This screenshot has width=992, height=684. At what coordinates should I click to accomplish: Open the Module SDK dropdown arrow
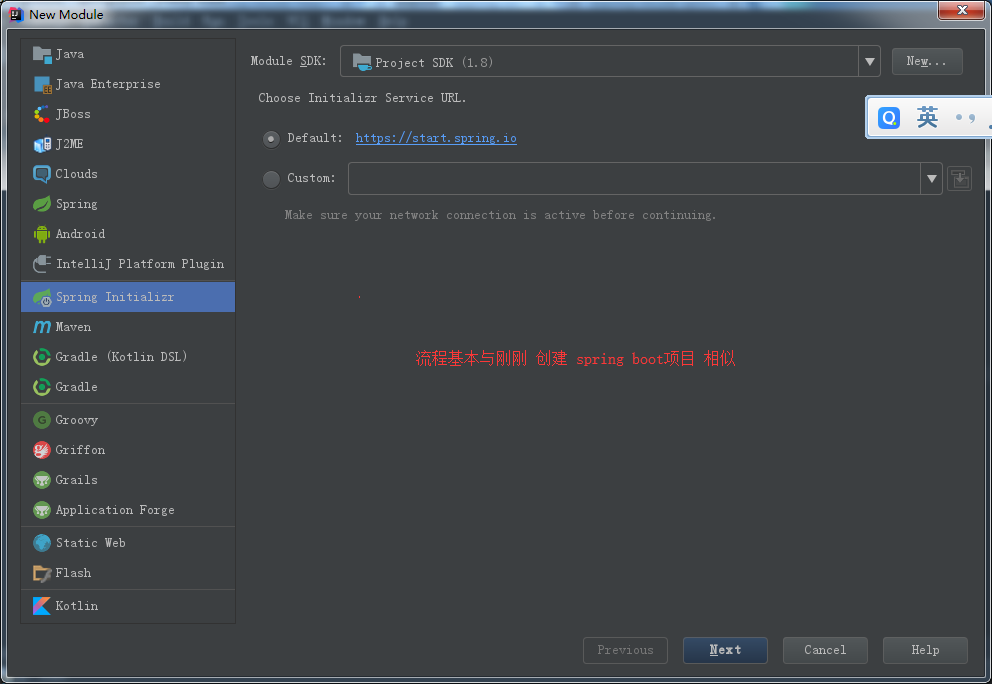click(x=869, y=61)
